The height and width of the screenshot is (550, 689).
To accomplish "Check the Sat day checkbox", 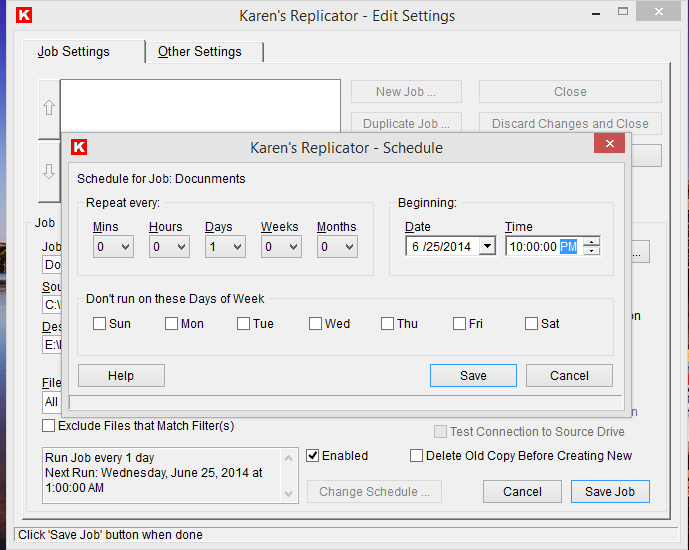I will (531, 324).
